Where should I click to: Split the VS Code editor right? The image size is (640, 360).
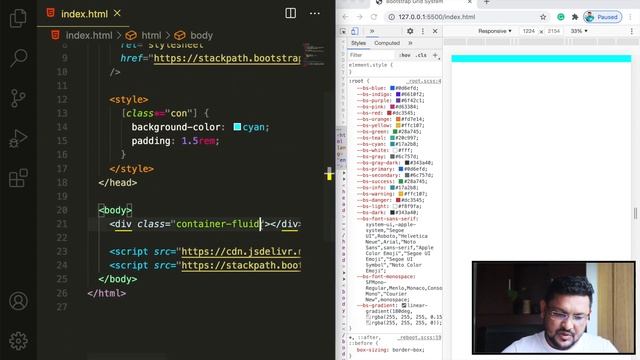(x=290, y=13)
